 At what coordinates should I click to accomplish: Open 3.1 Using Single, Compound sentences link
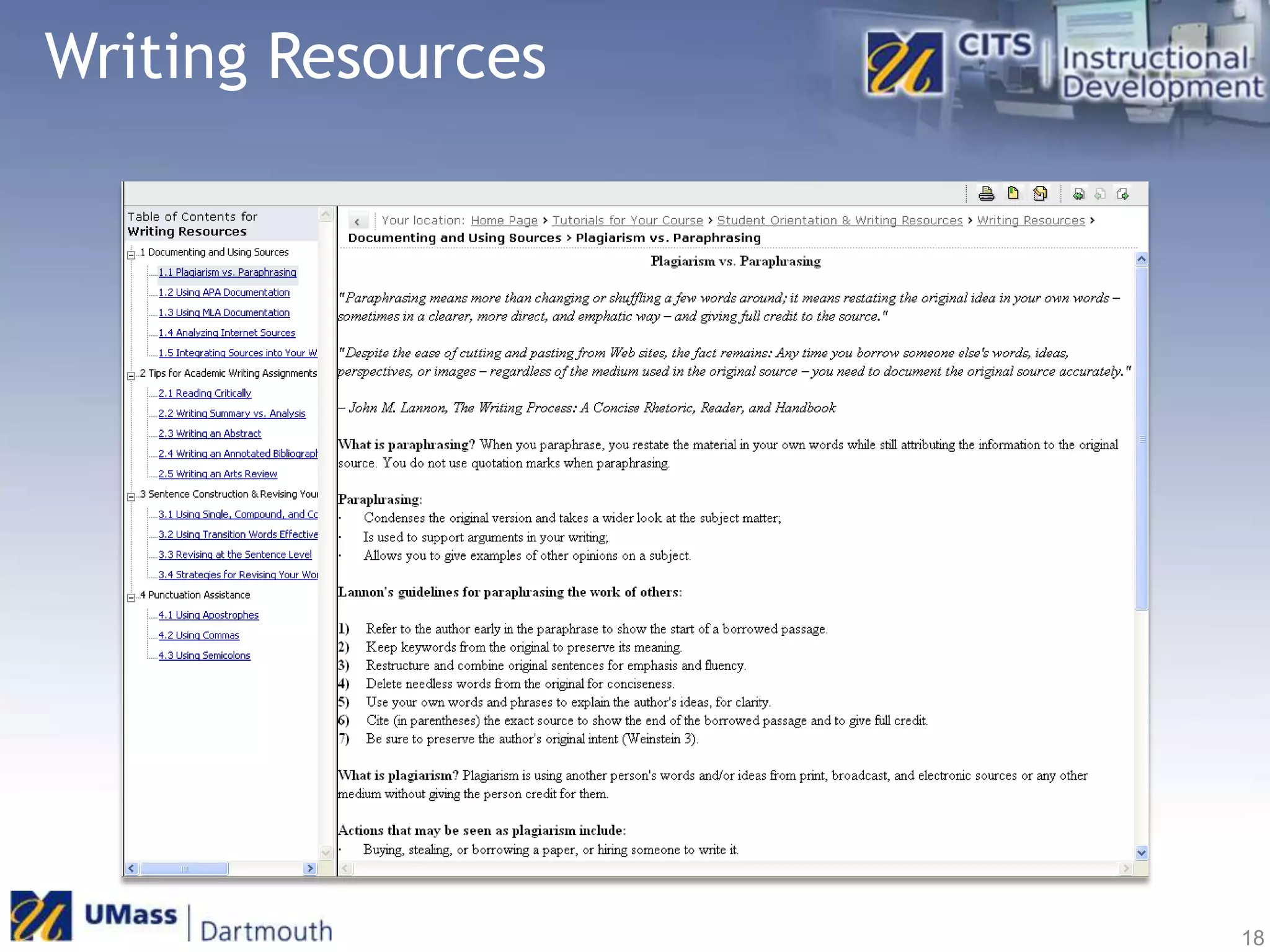(238, 514)
